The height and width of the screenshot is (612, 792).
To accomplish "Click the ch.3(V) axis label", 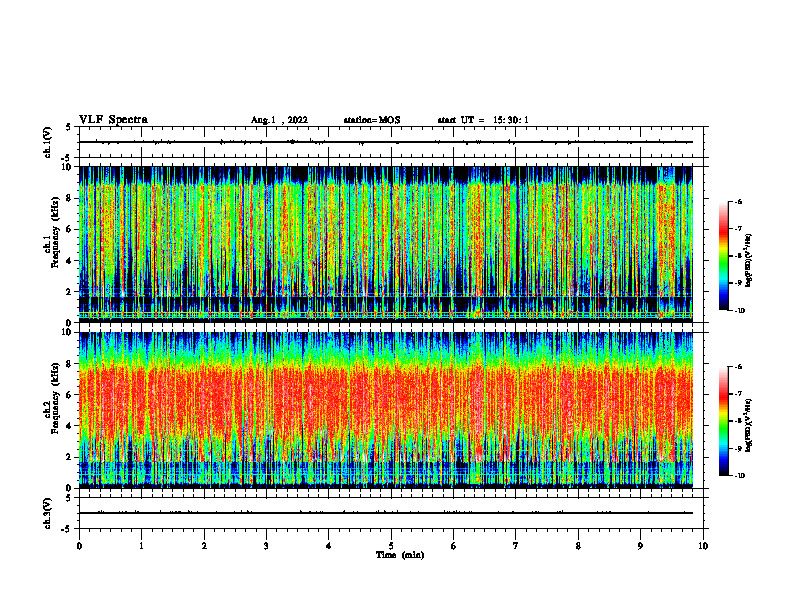I will coord(47,513).
